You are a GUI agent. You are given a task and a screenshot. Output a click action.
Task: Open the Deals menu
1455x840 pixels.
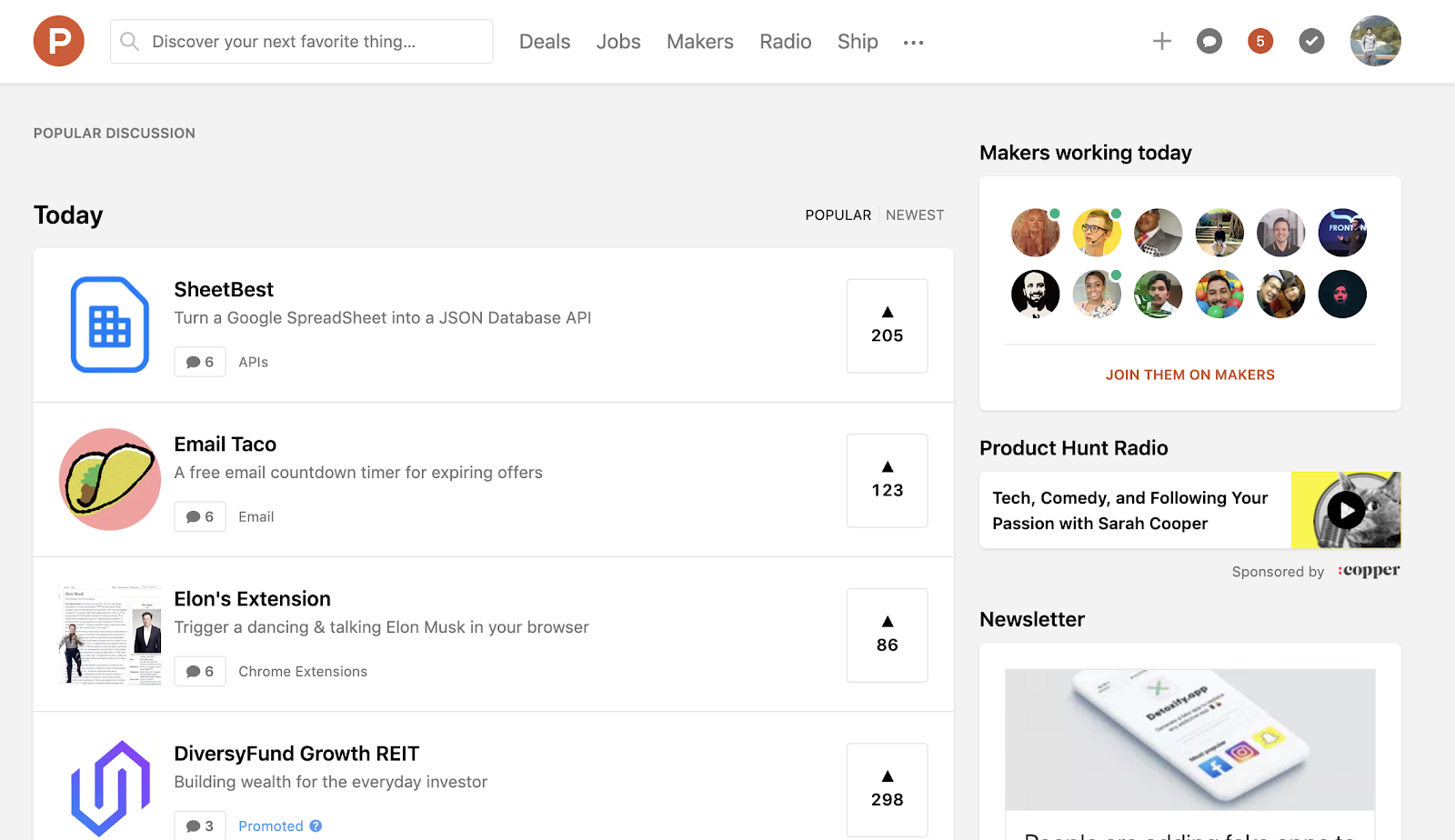(x=545, y=42)
